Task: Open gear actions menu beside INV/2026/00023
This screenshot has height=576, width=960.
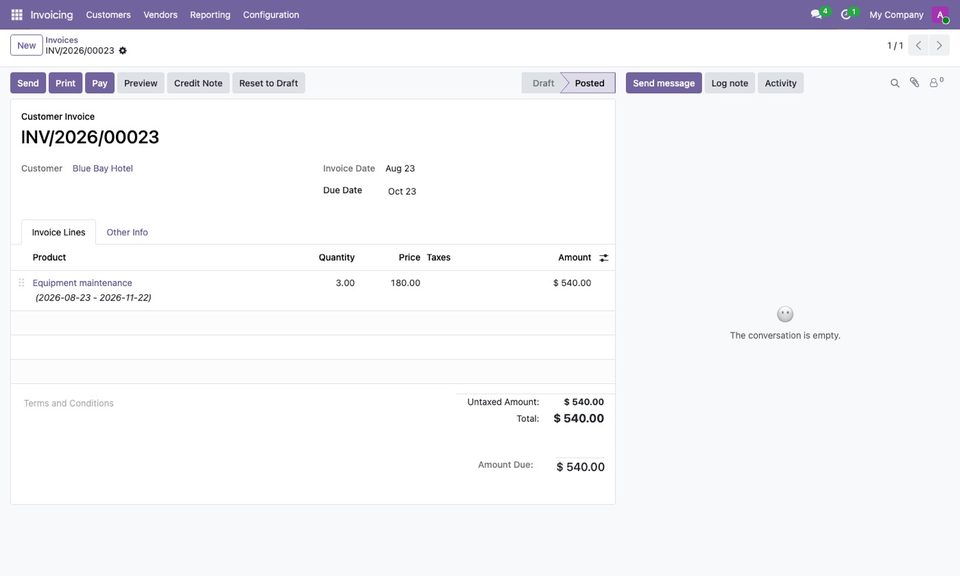Action: click(x=122, y=51)
